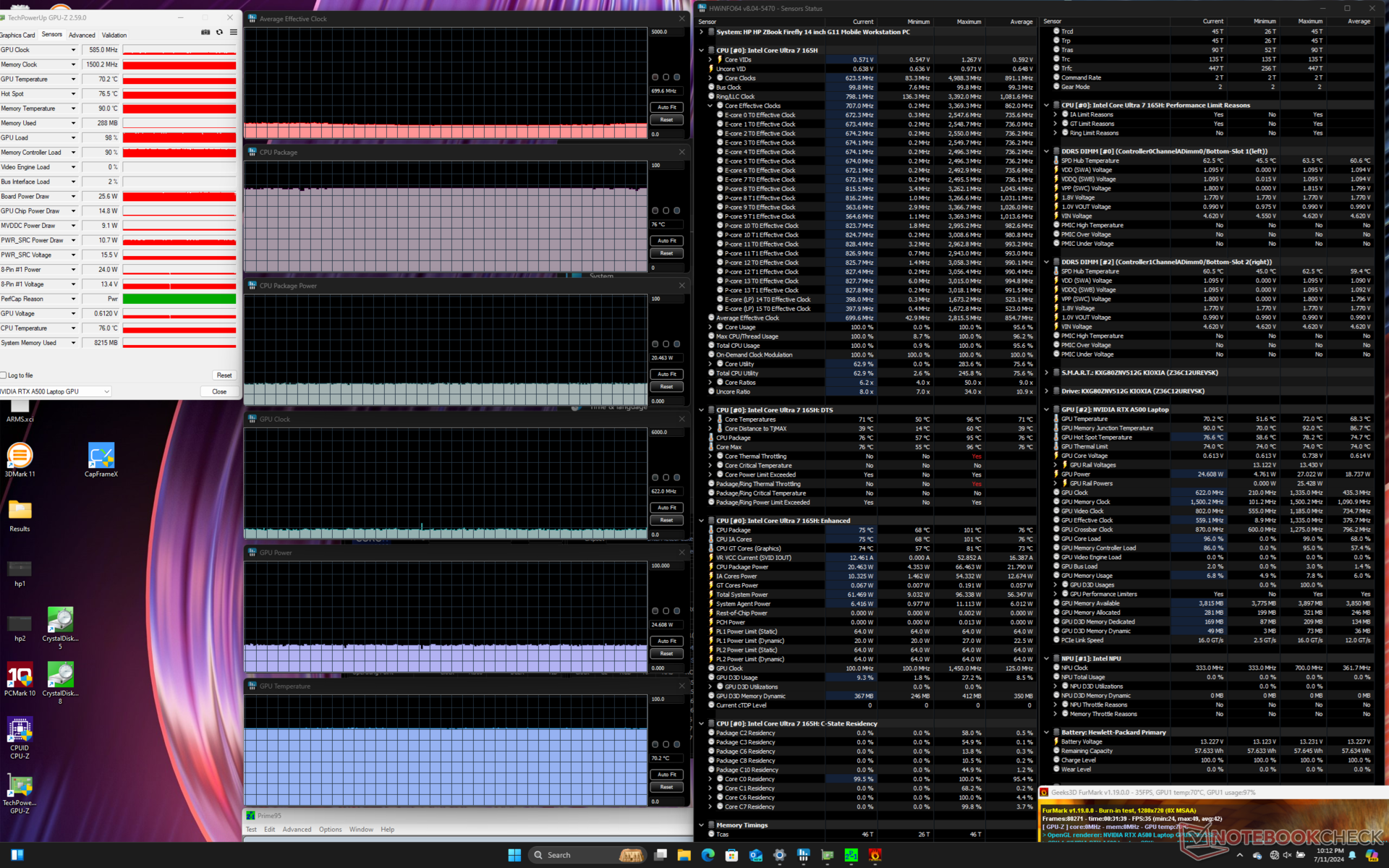Open the Validation tab in GPU-Z
Screen dimensions: 1389x868
(x=114, y=35)
